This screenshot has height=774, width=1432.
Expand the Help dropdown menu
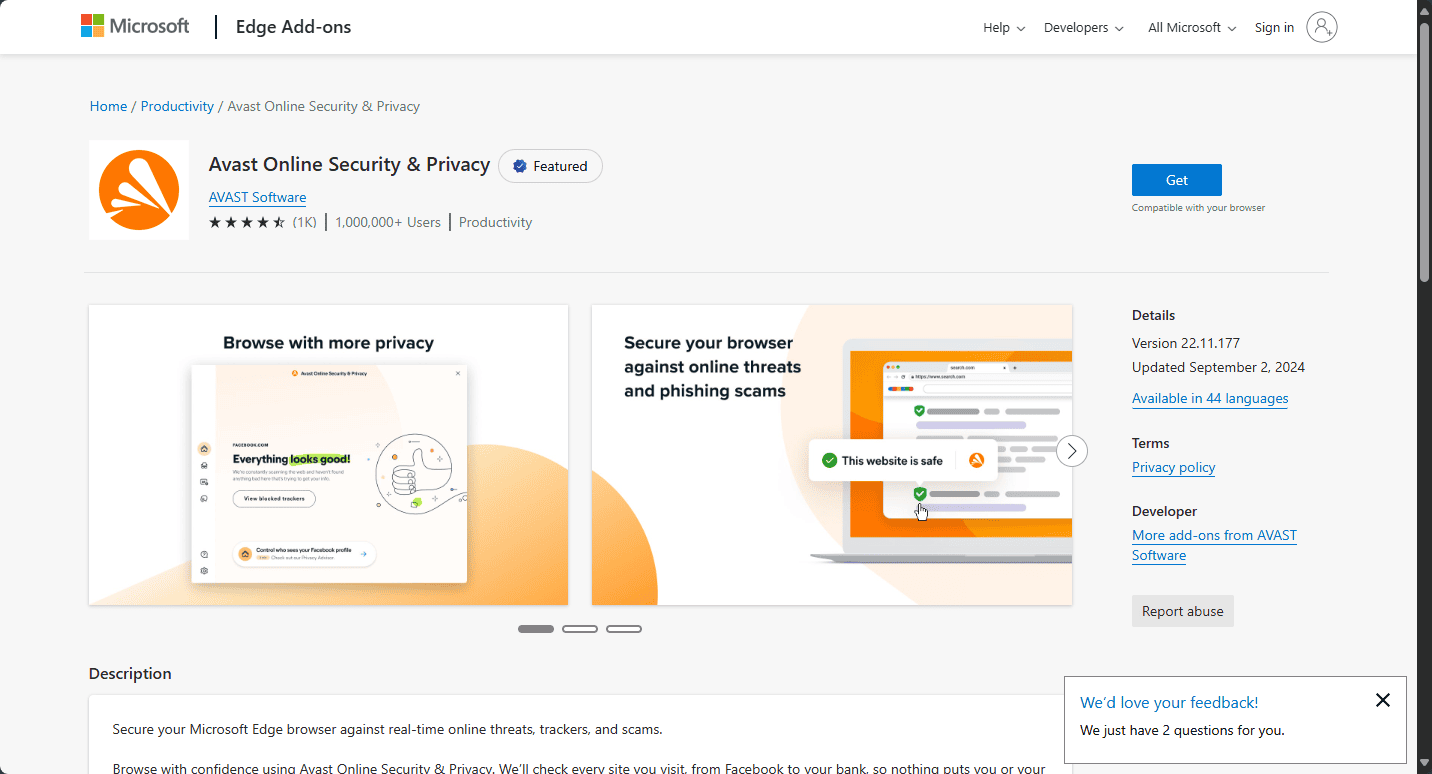click(x=1004, y=28)
